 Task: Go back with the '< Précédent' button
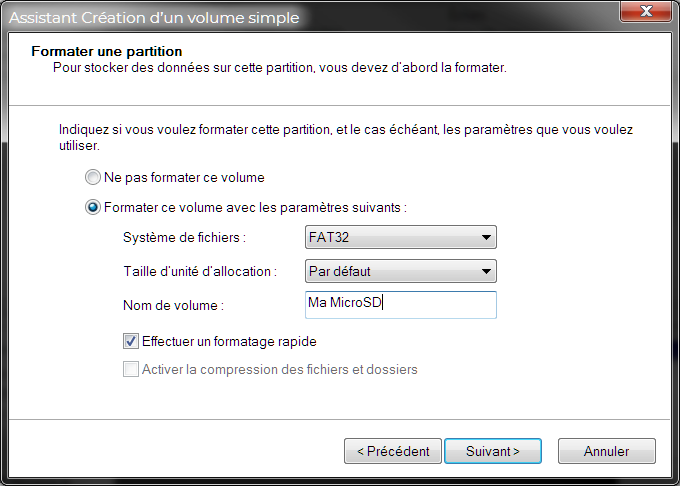tap(393, 451)
